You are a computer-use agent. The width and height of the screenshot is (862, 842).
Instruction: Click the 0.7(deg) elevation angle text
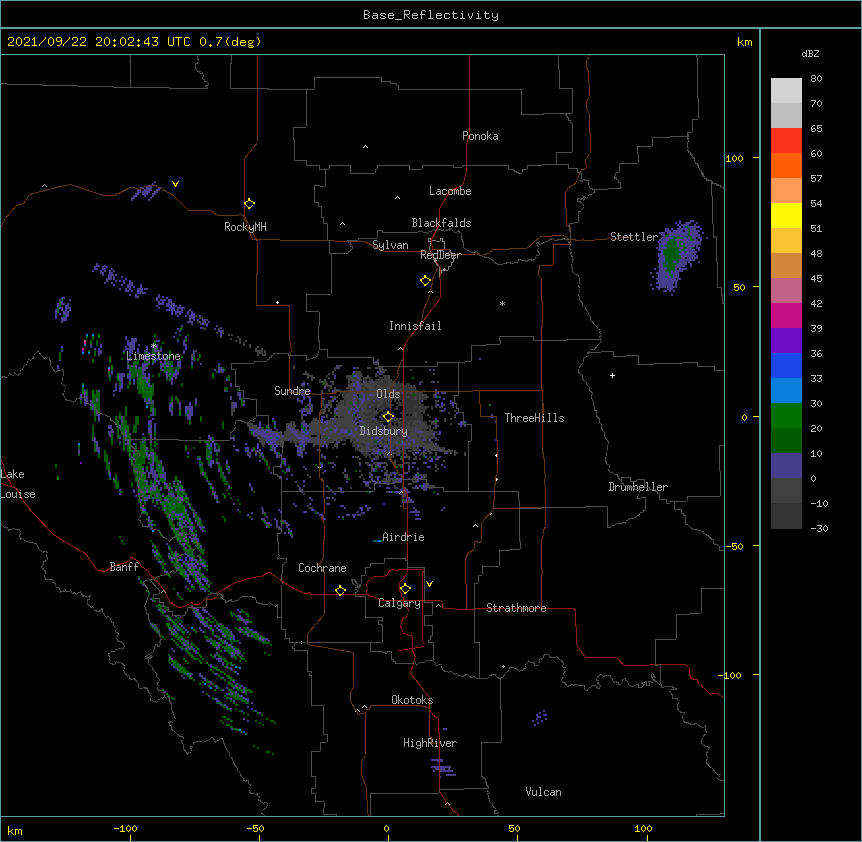(230, 42)
